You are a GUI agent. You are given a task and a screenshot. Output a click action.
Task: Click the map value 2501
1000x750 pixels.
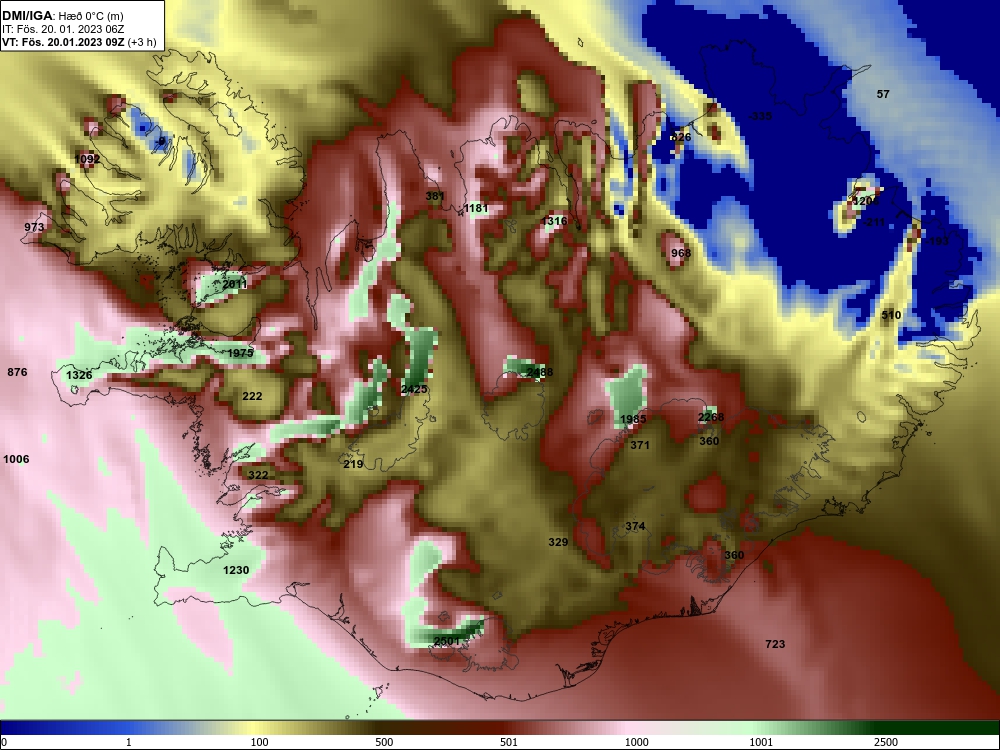tap(447, 641)
